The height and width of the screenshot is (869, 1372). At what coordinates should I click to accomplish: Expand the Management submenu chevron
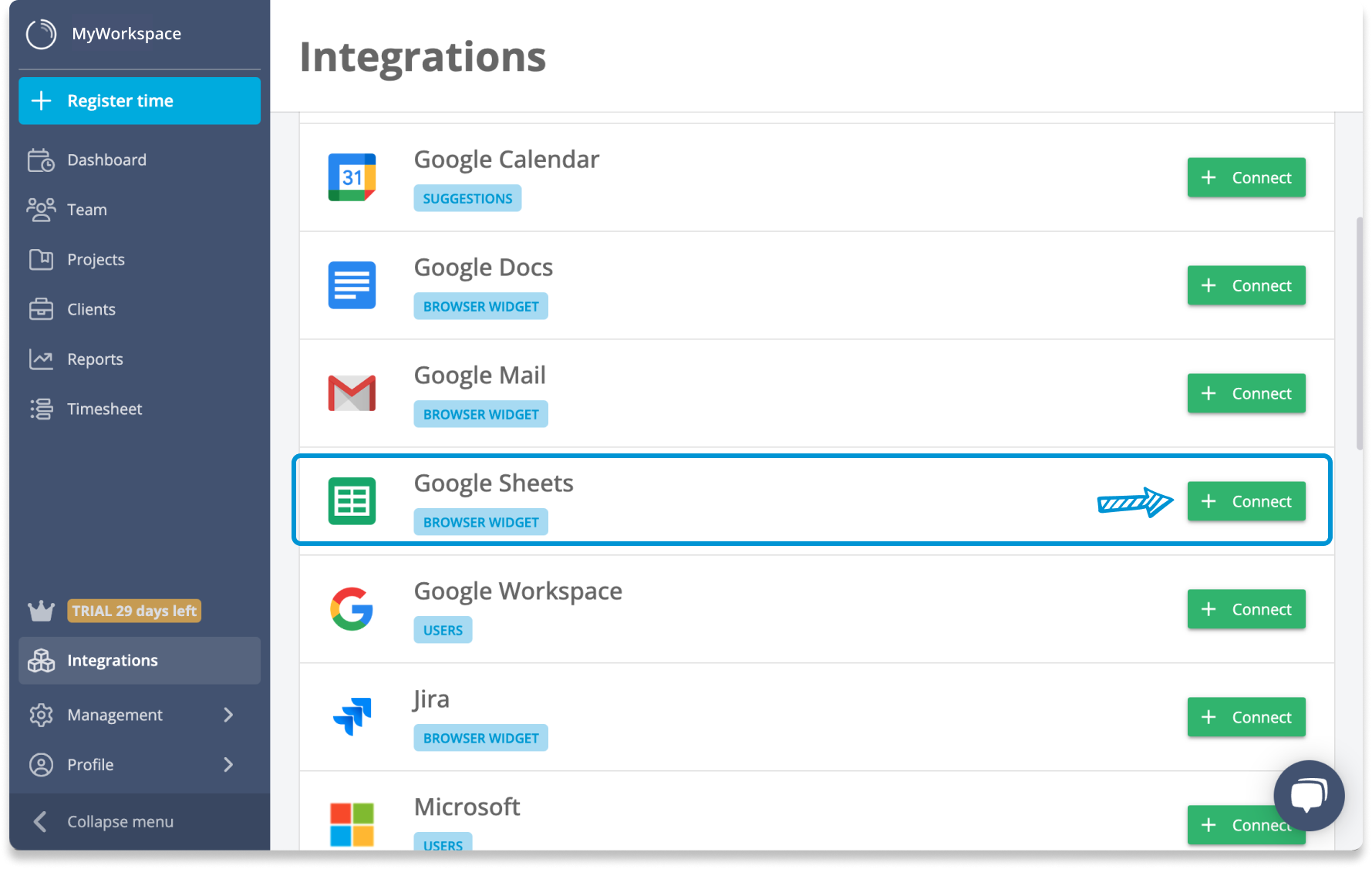[x=228, y=715]
